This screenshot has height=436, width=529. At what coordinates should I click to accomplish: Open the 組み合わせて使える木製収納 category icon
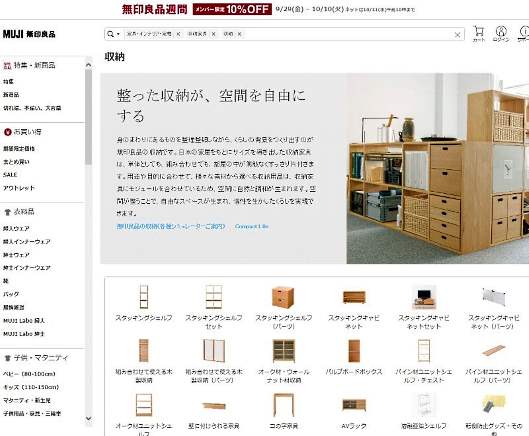click(x=144, y=351)
